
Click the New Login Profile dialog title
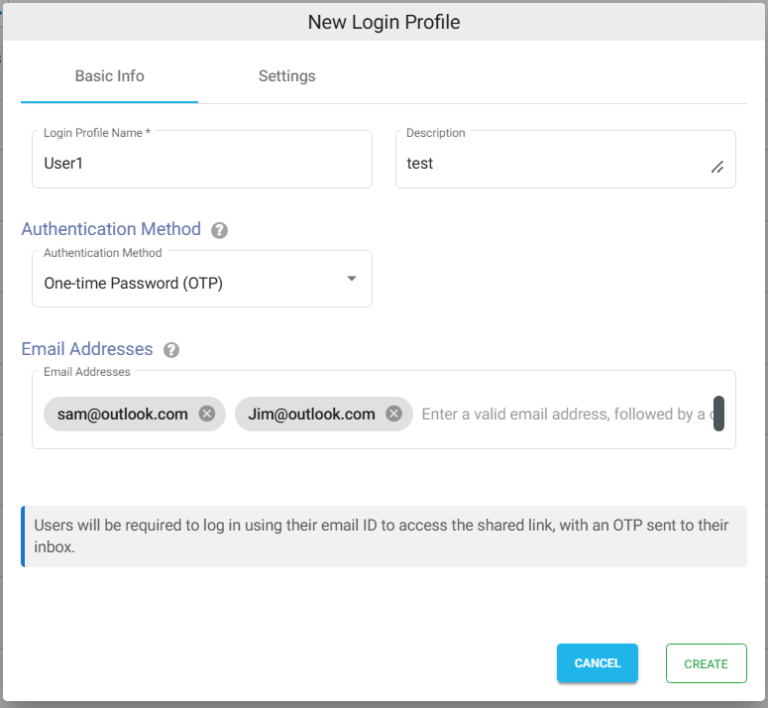tap(384, 22)
